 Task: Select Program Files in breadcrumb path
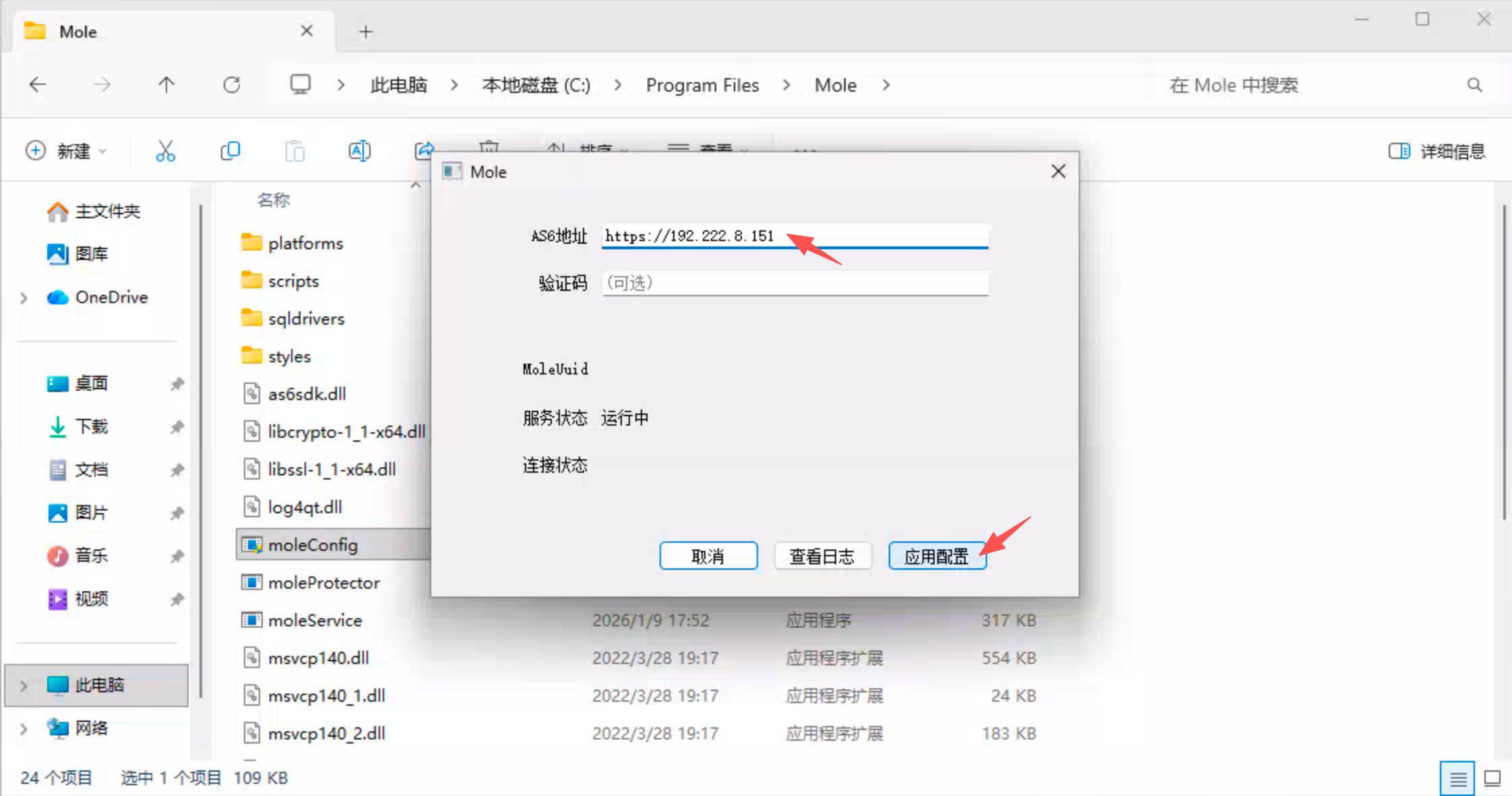702,85
